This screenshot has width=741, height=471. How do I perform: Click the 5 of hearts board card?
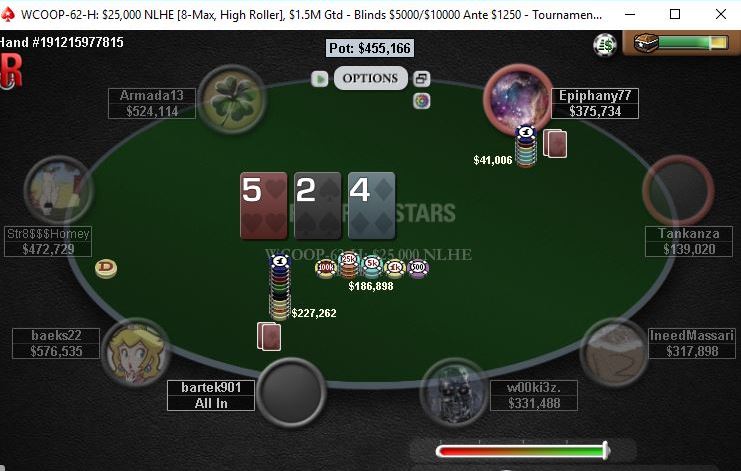pyautogui.click(x=264, y=206)
